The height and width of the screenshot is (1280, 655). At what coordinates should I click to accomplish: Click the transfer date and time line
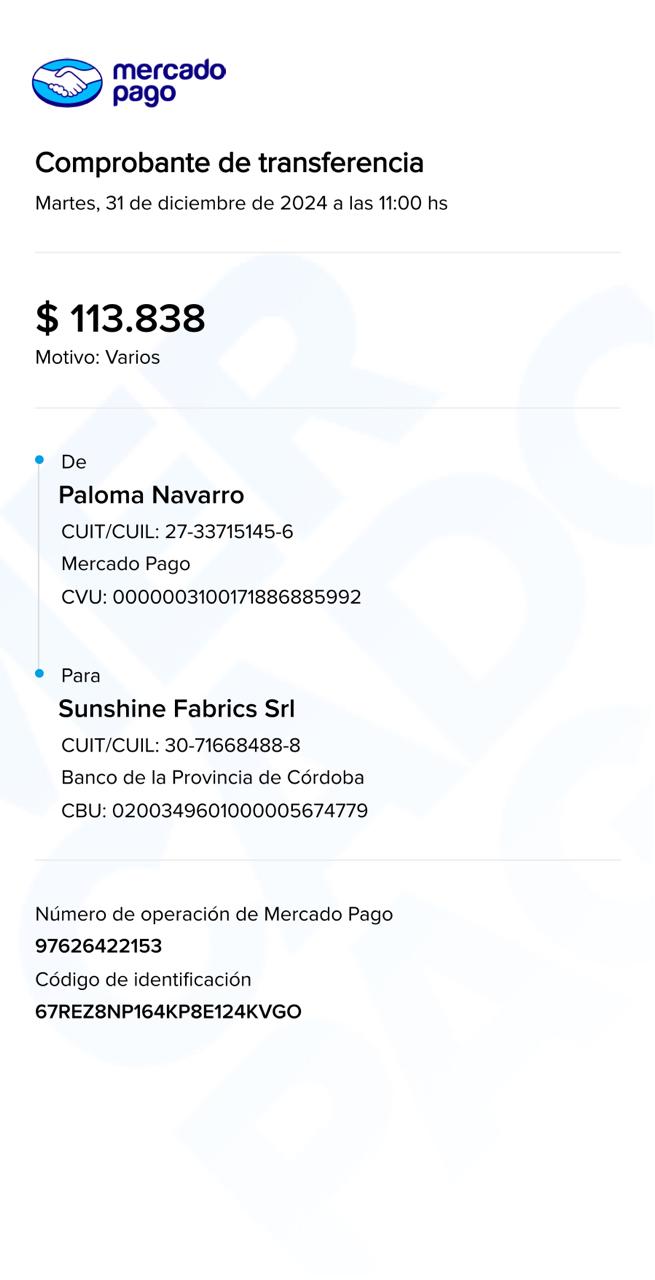(x=241, y=204)
